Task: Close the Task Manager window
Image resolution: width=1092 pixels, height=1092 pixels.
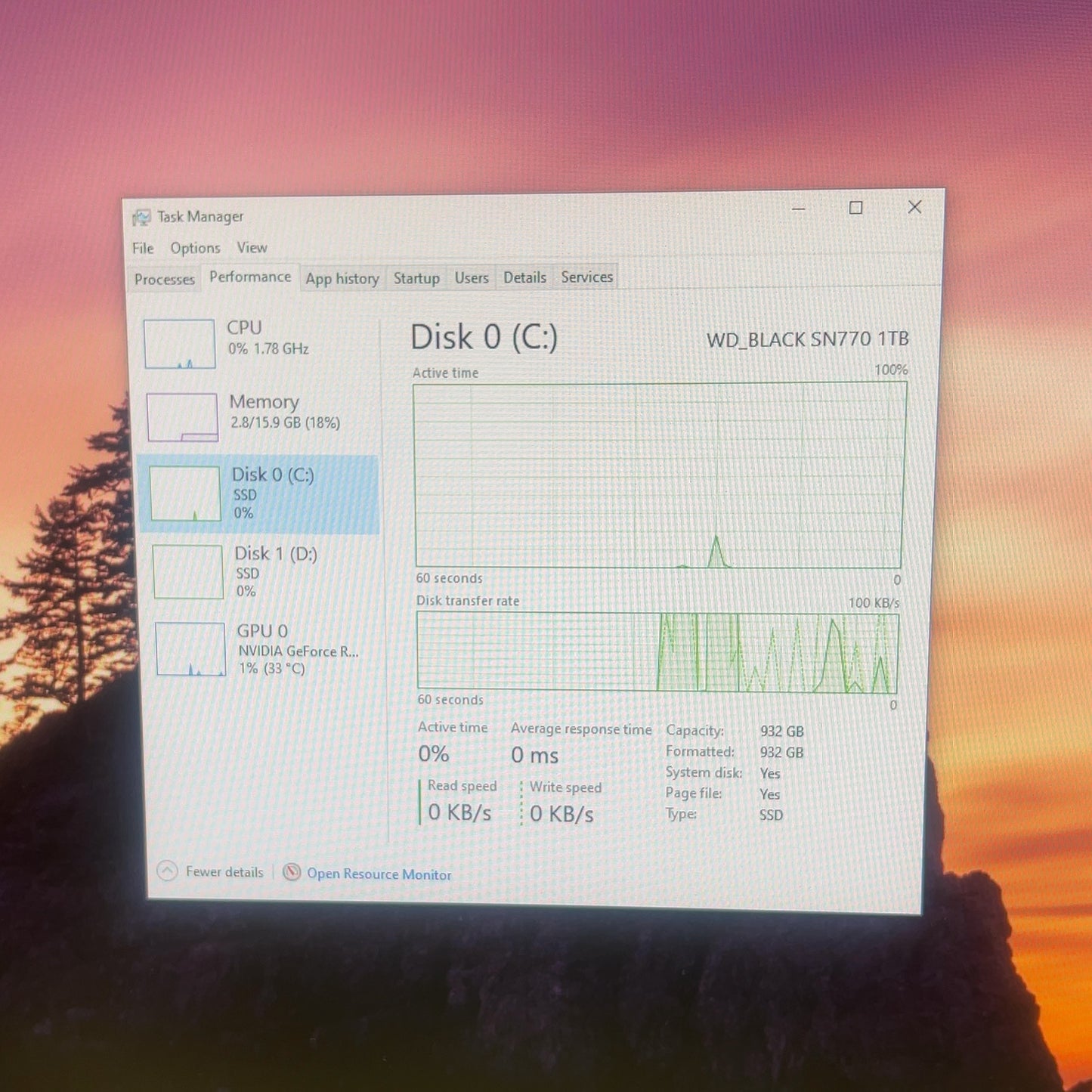Action: (x=914, y=207)
